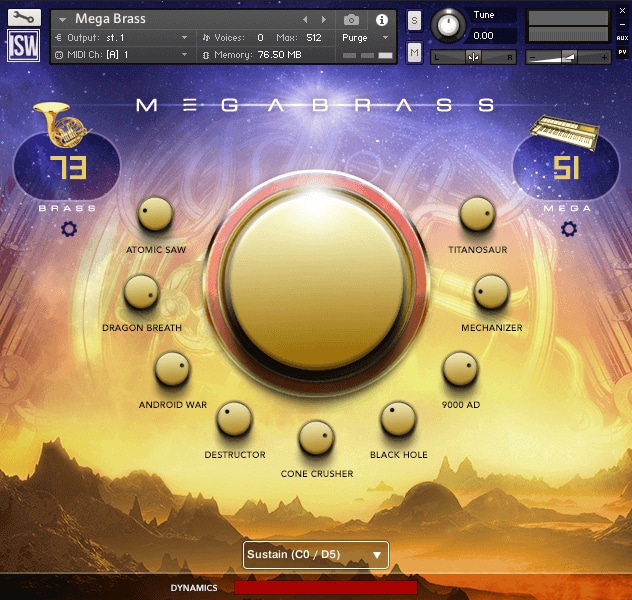The width and height of the screenshot is (632, 600).
Task: Click the ISW logo
Action: (x=22, y=46)
